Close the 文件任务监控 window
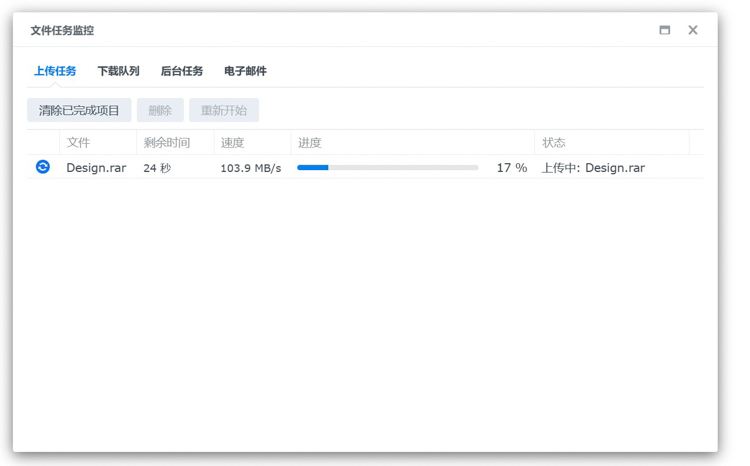 (x=693, y=30)
